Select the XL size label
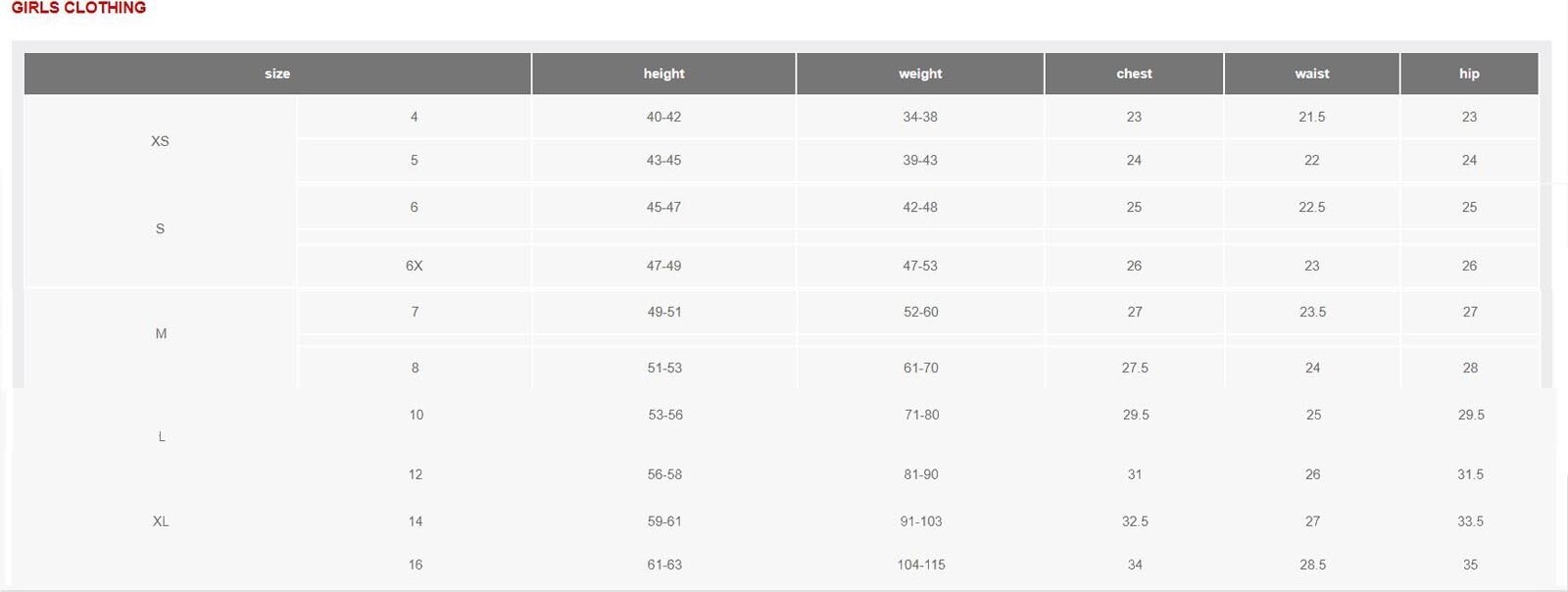This screenshot has width=1568, height=592. pos(161,521)
